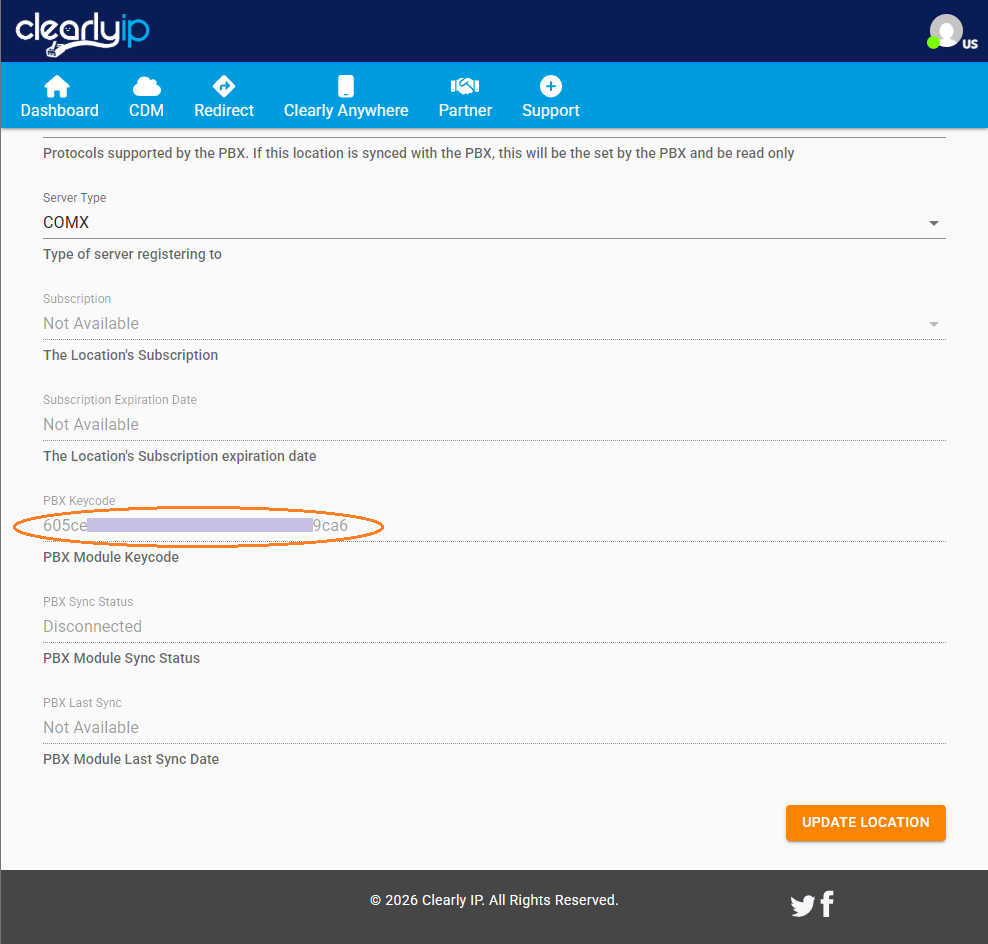Open the Subscription dropdown arrow
Viewport: 988px width, 944px height.
933,324
